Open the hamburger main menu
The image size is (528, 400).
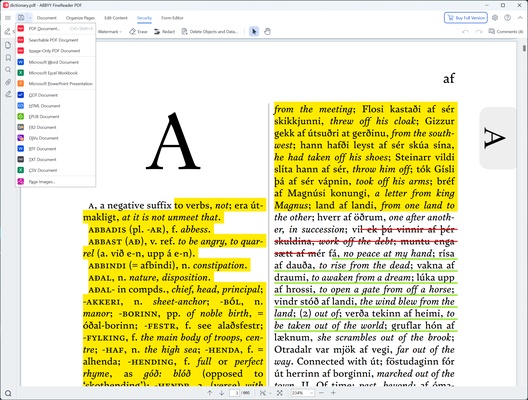click(x=8, y=18)
